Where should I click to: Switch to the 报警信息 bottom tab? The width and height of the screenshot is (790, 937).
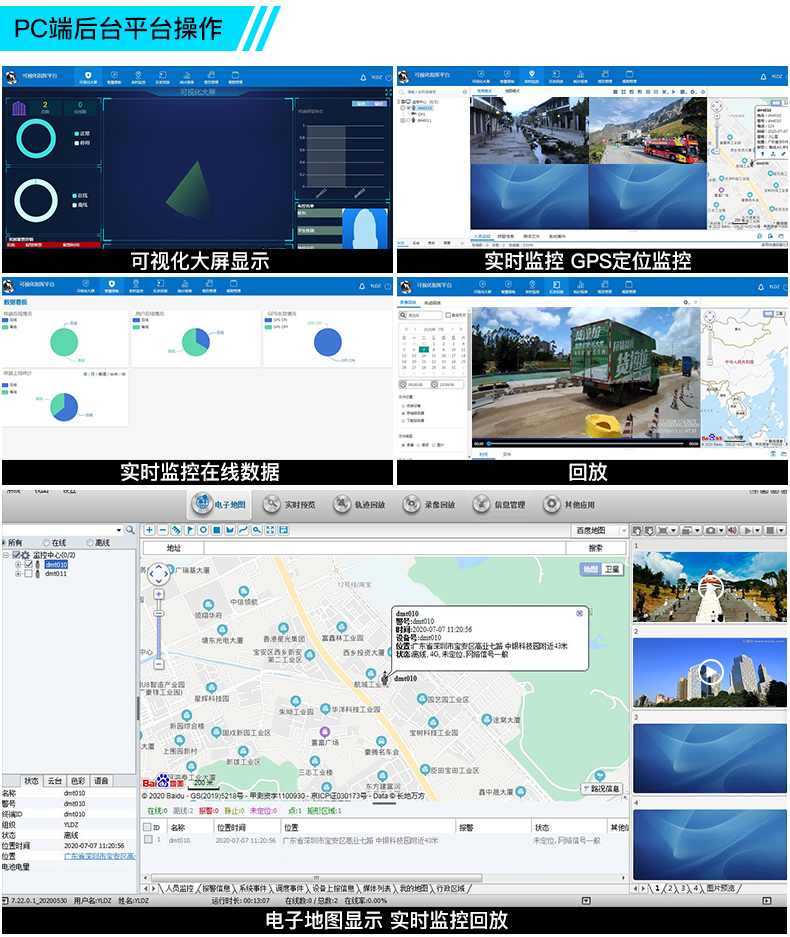[x=216, y=888]
